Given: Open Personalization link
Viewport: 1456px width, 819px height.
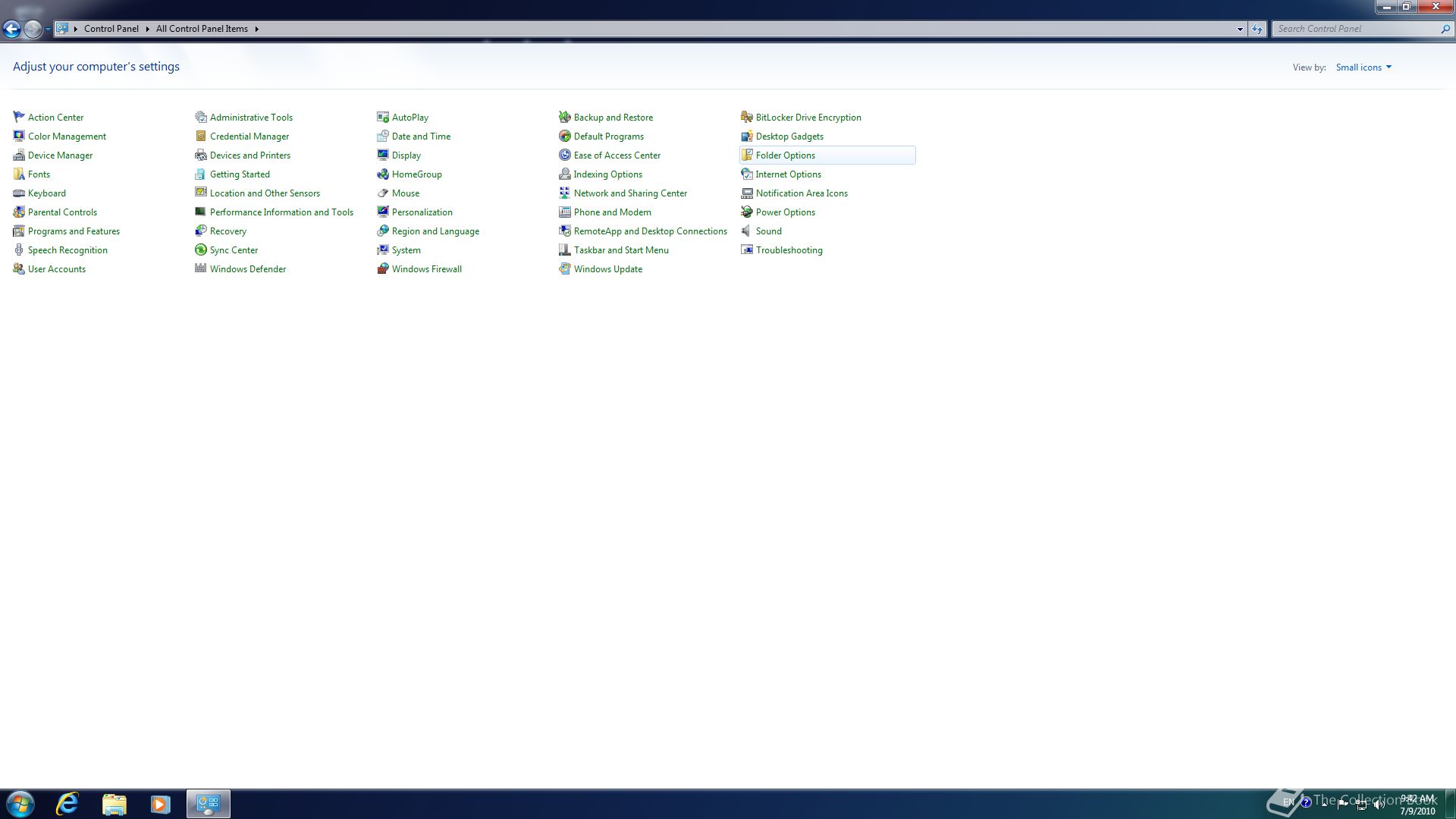Looking at the screenshot, I should (x=422, y=212).
